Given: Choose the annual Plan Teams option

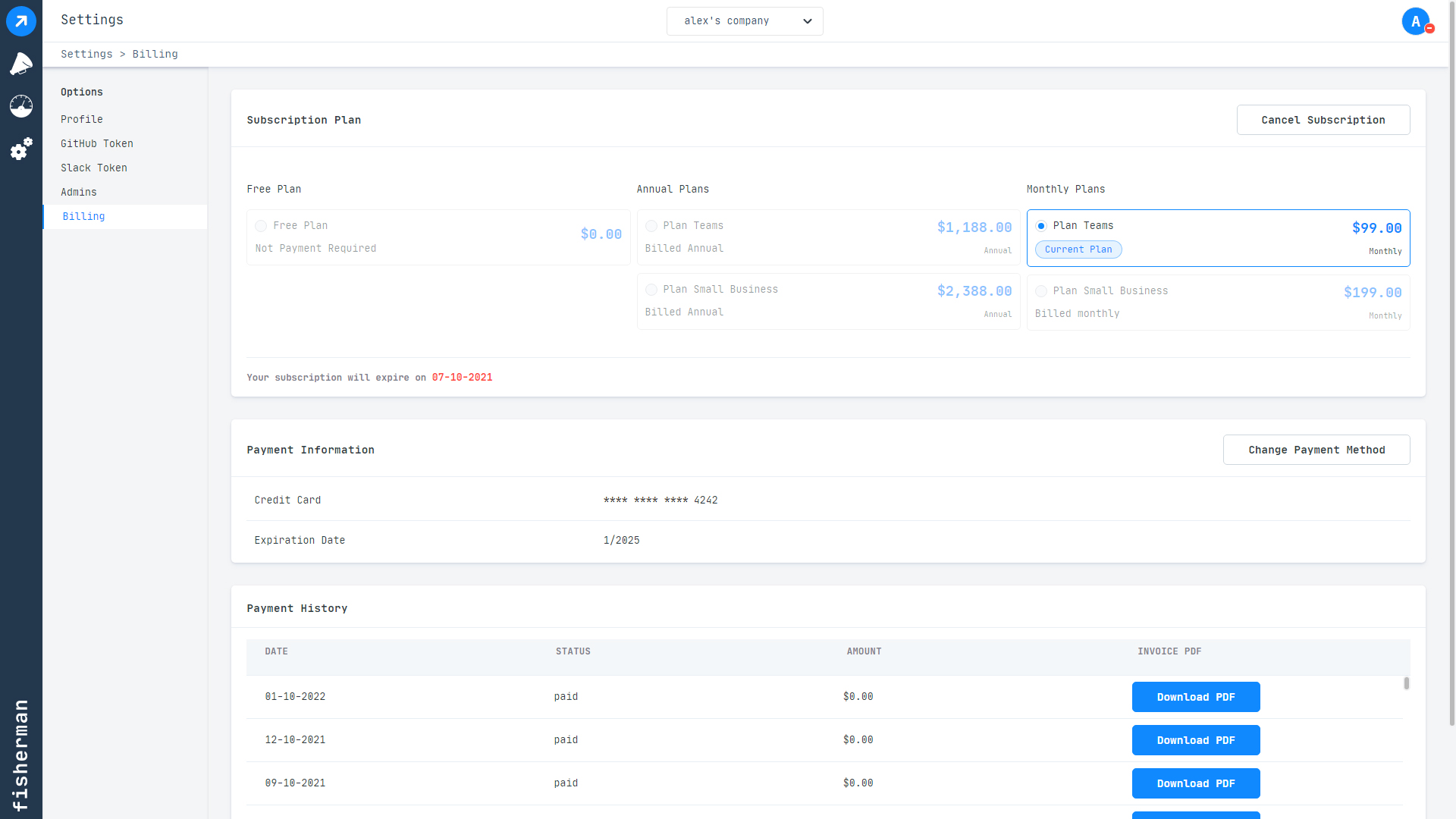Looking at the screenshot, I should point(651,225).
